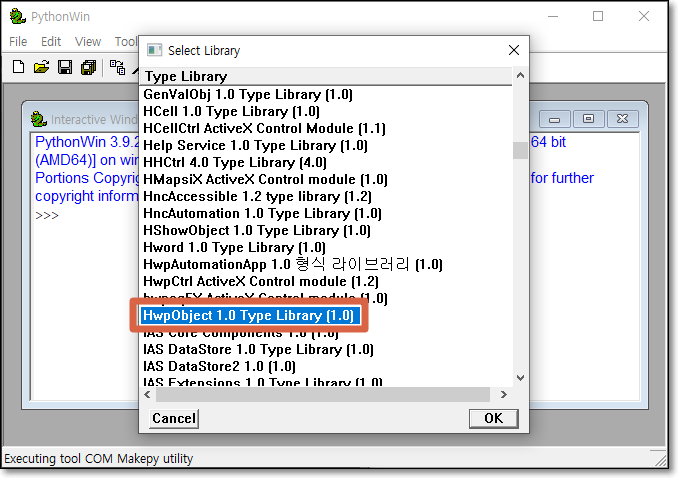Click the New file toolbar icon
Viewport: 678px width, 478px height.
[18, 67]
